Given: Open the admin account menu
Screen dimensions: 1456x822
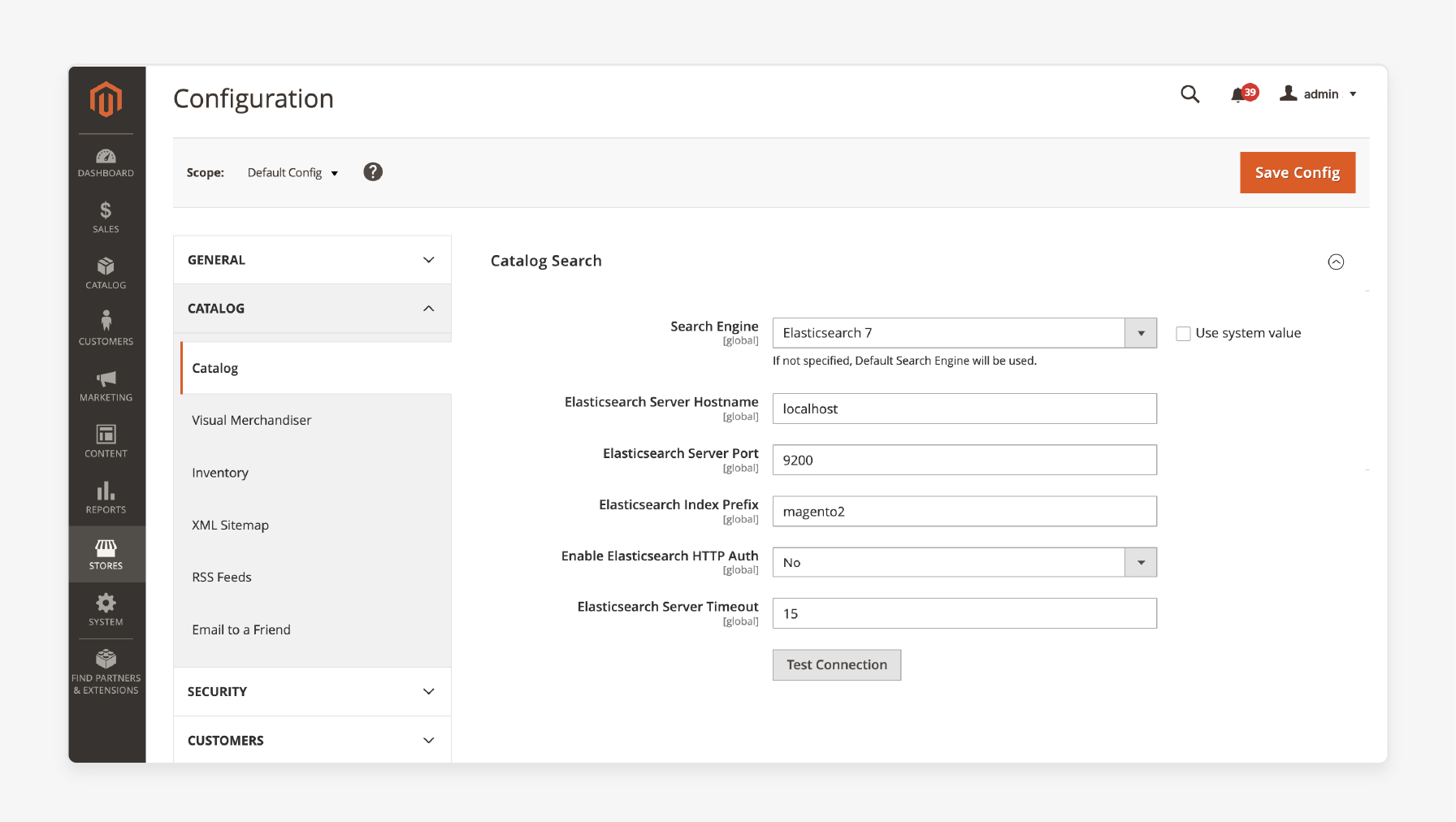Looking at the screenshot, I should coord(1318,94).
